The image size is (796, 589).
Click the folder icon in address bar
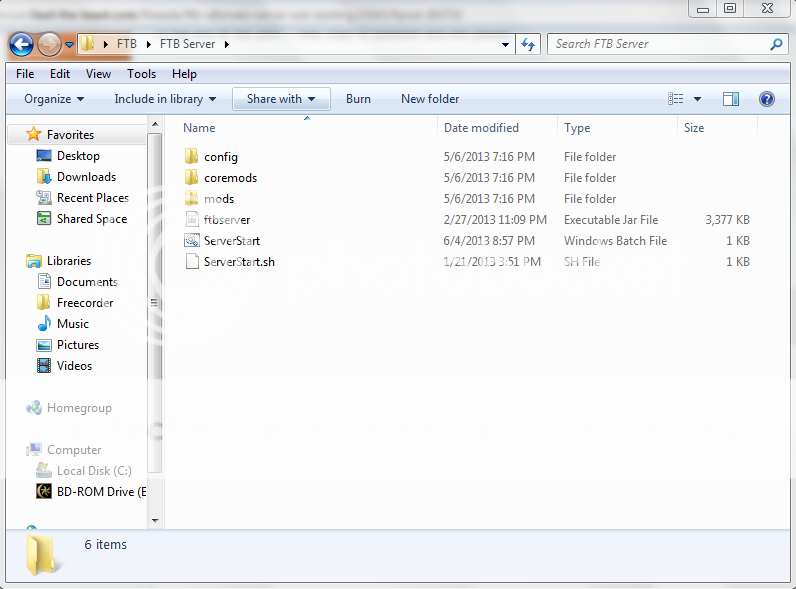[x=88, y=44]
